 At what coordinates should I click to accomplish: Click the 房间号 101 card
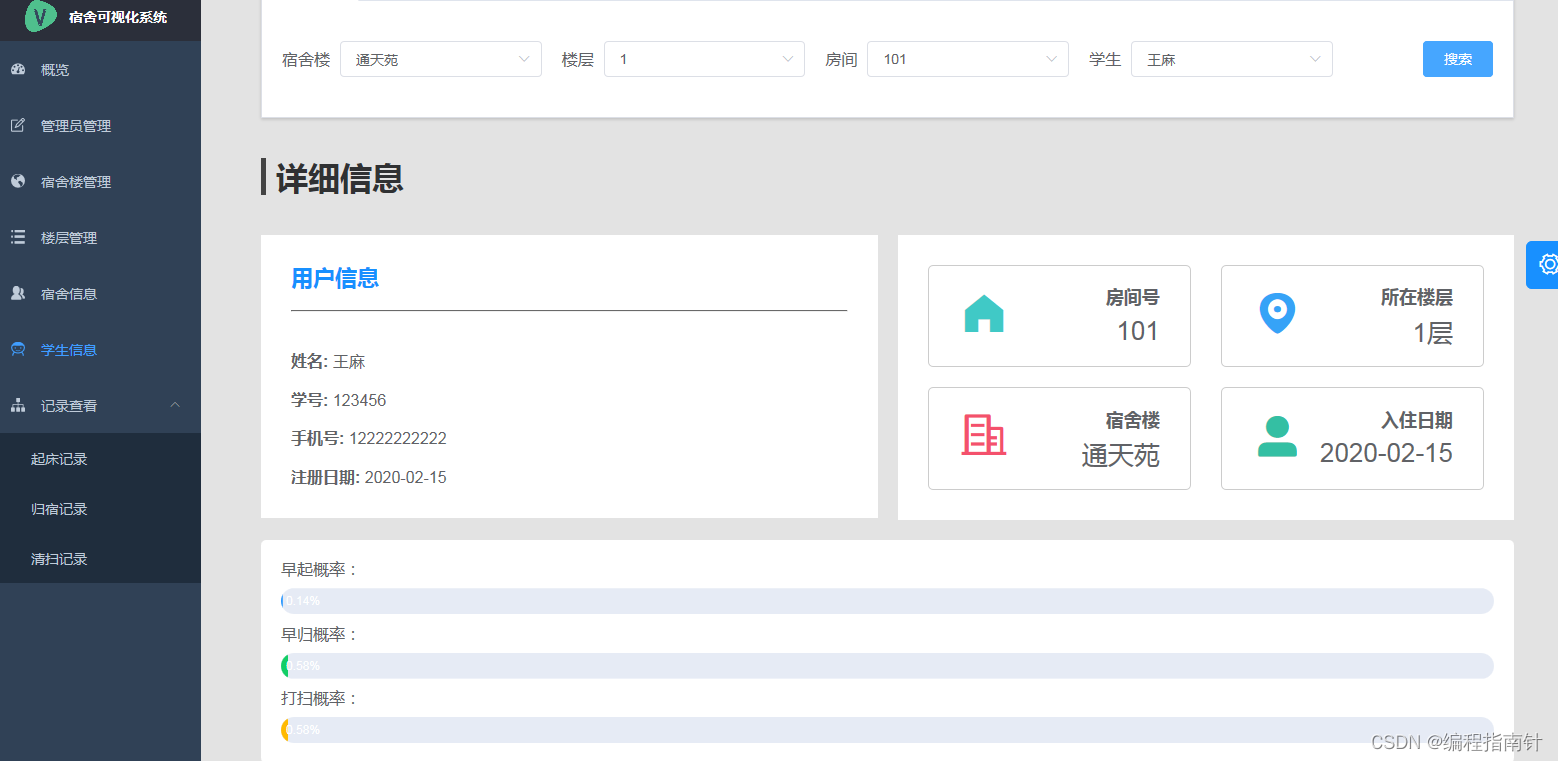tap(1059, 316)
